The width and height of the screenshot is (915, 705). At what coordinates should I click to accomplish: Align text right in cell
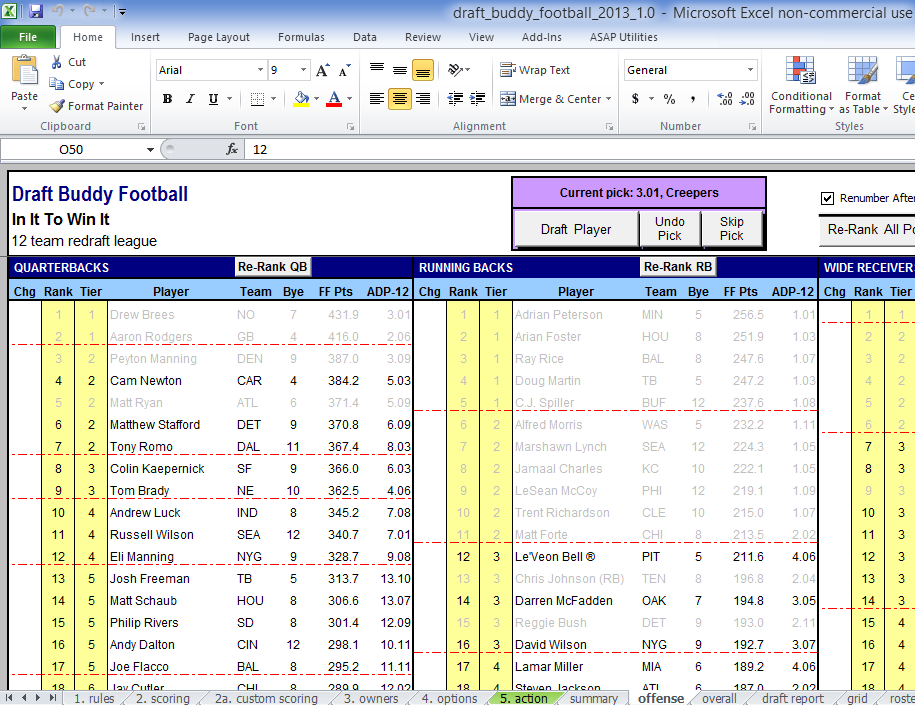(423, 99)
